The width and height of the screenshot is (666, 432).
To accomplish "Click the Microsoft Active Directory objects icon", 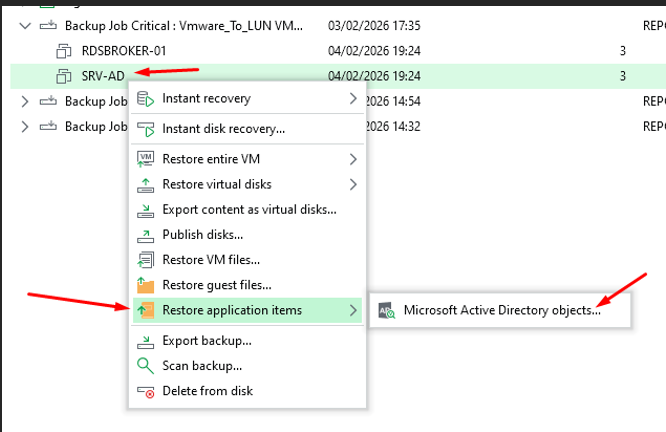I will pyautogui.click(x=387, y=311).
